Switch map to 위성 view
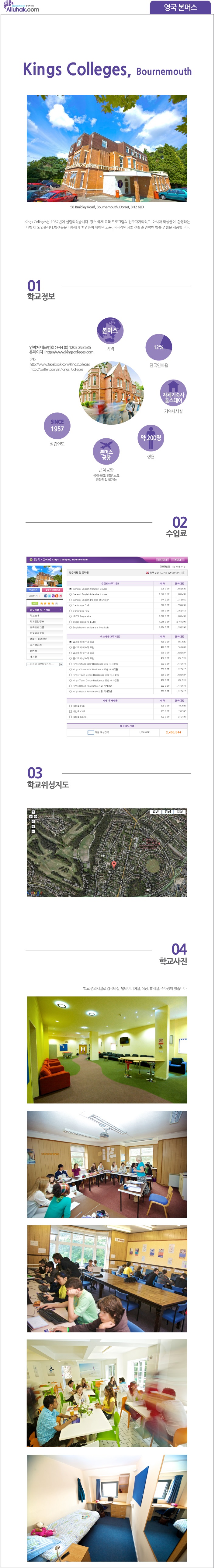Viewport: 215px width, 1568px height. pyautogui.click(x=168, y=811)
